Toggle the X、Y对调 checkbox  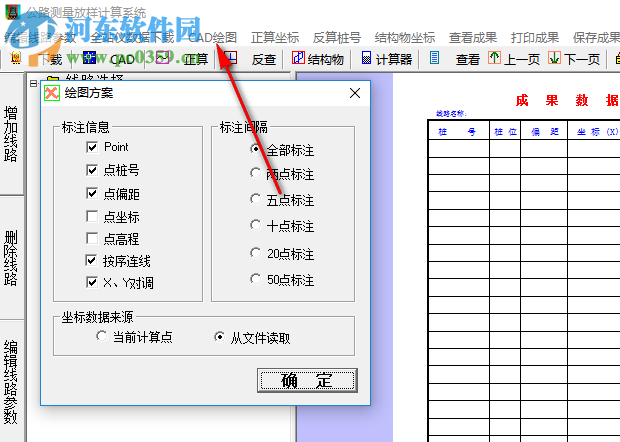pos(92,282)
